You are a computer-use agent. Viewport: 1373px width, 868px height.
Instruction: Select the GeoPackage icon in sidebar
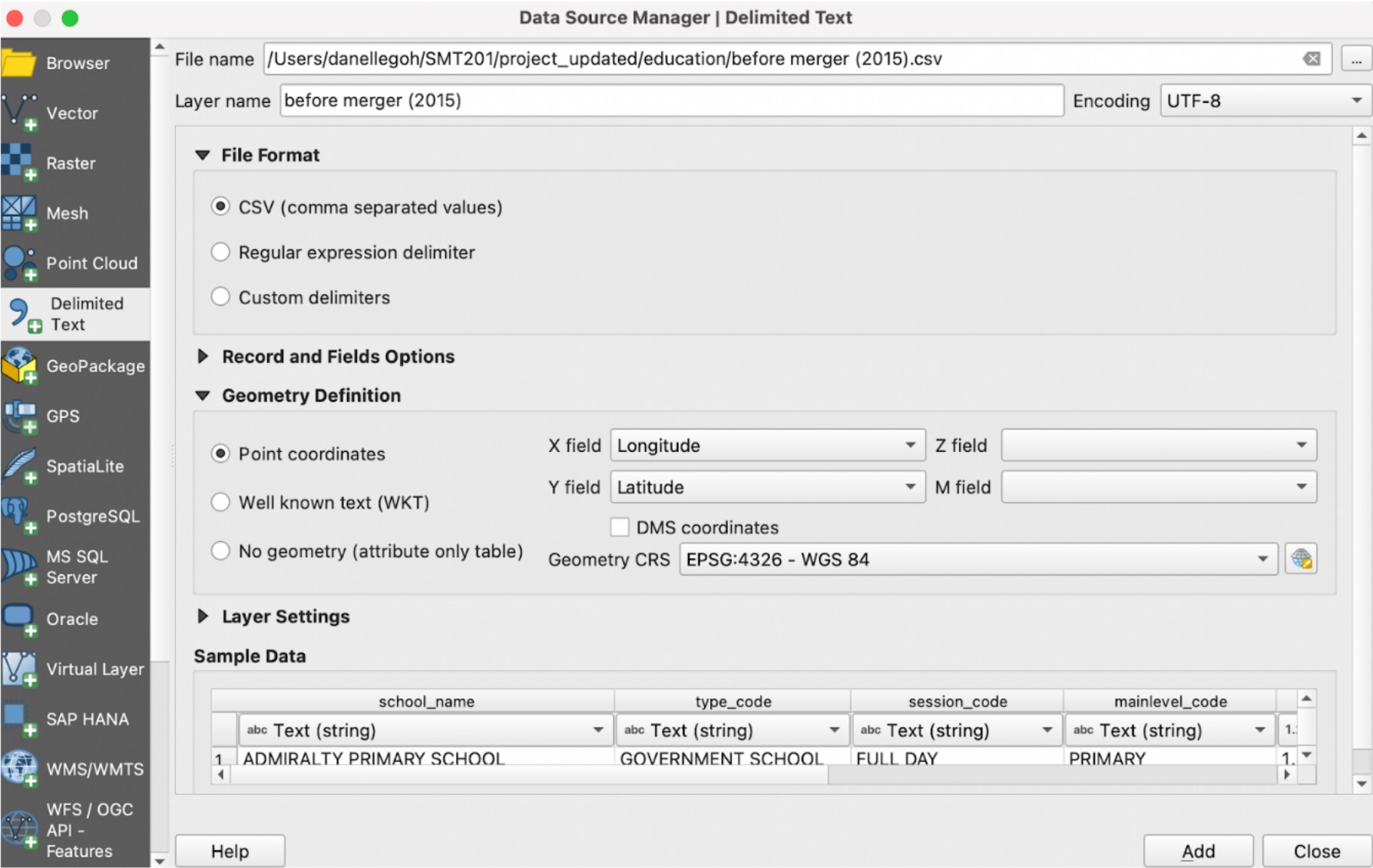pyautogui.click(x=19, y=366)
